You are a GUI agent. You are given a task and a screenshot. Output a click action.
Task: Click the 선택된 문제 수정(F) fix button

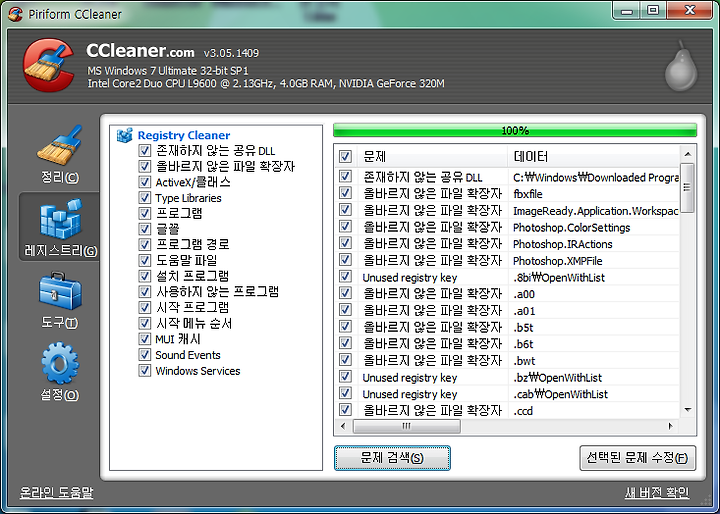(x=637, y=458)
